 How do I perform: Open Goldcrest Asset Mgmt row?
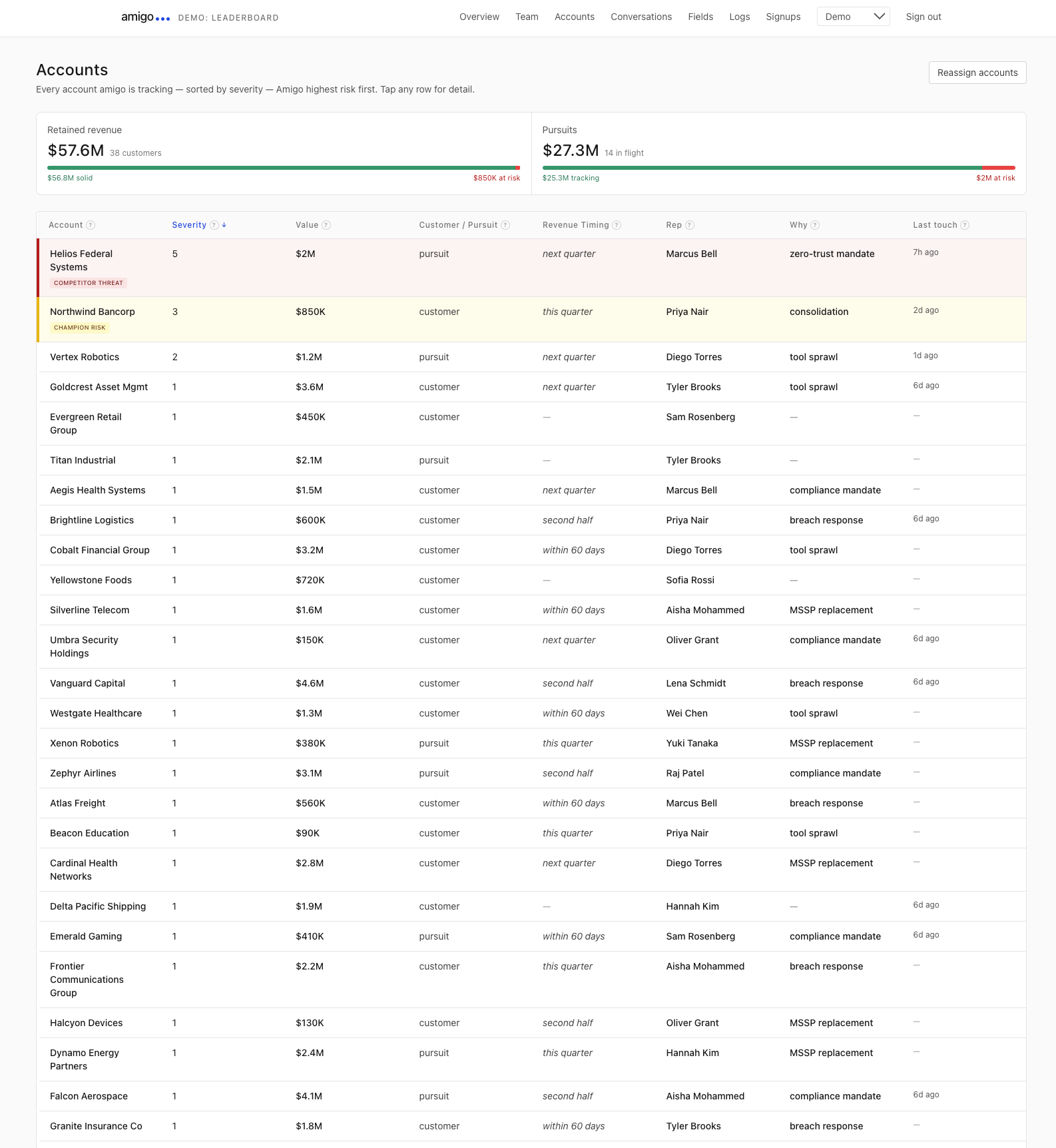tap(531, 387)
